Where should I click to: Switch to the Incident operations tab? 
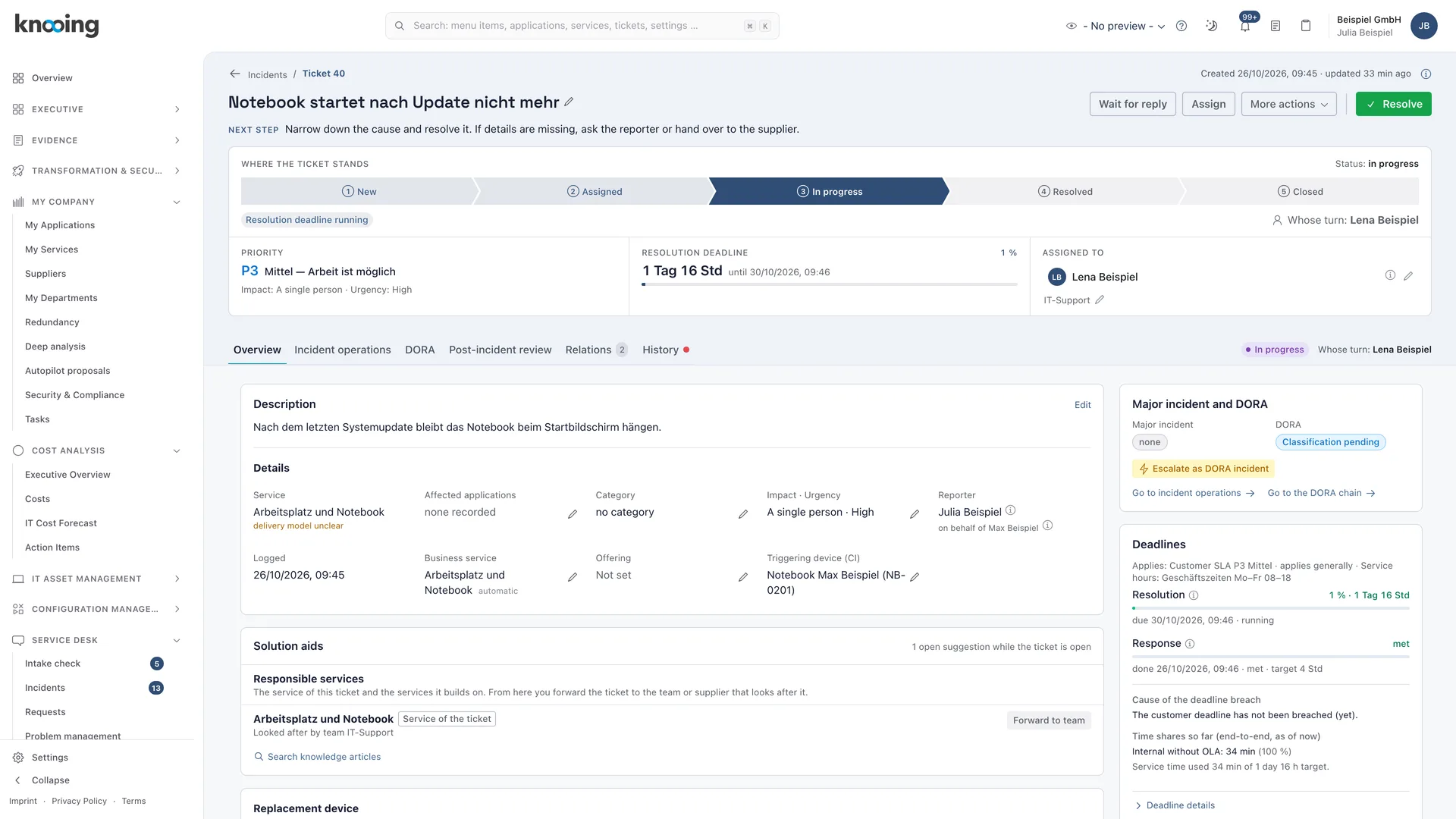[343, 350]
